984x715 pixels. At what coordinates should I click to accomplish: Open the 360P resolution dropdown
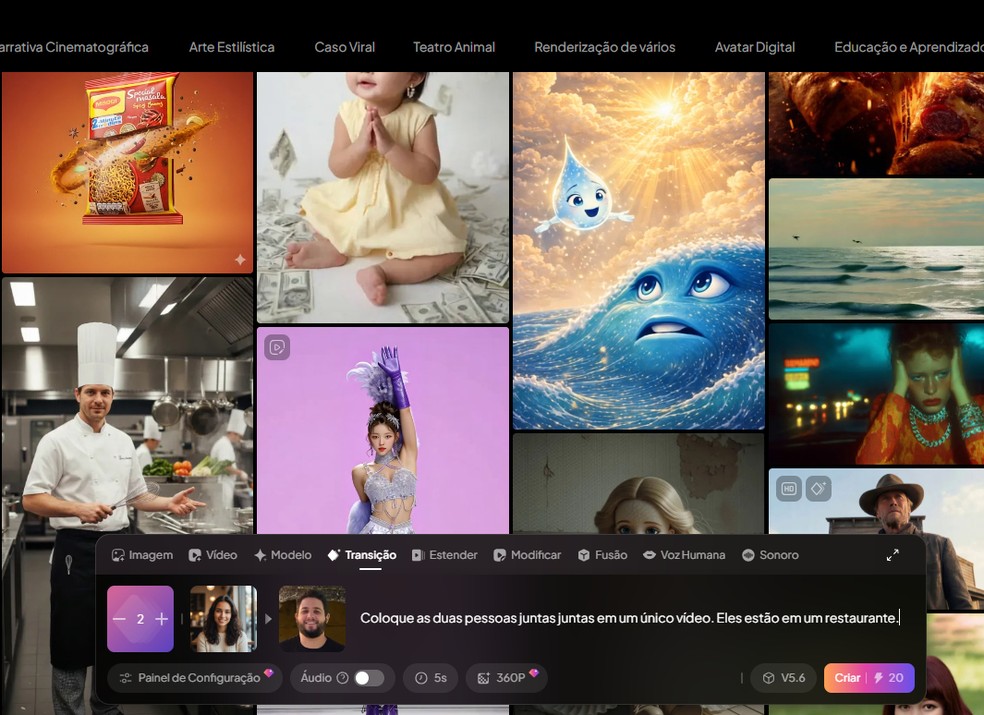click(506, 678)
